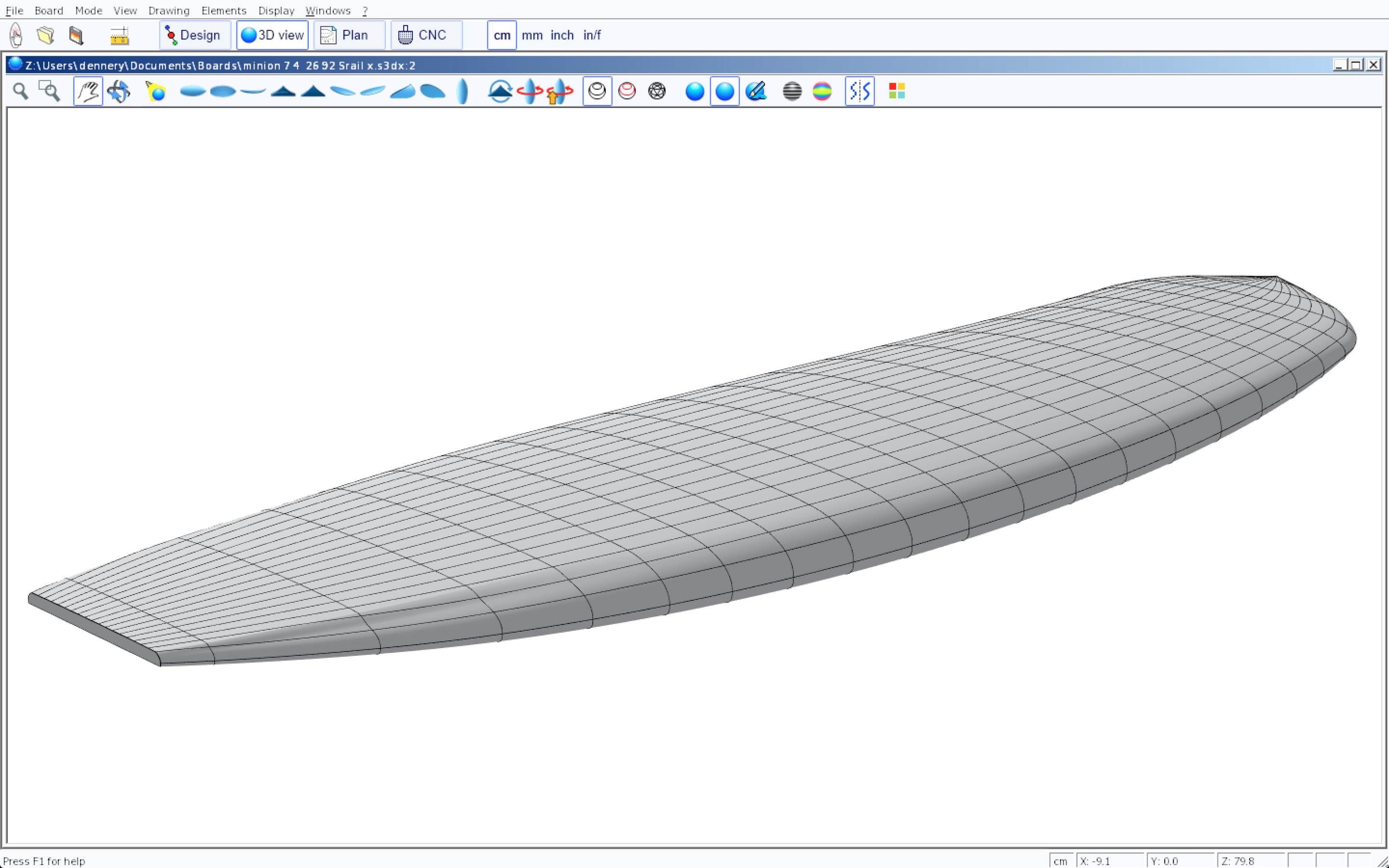Switch units to inch
Image resolution: width=1389 pixels, height=868 pixels.
tap(562, 36)
